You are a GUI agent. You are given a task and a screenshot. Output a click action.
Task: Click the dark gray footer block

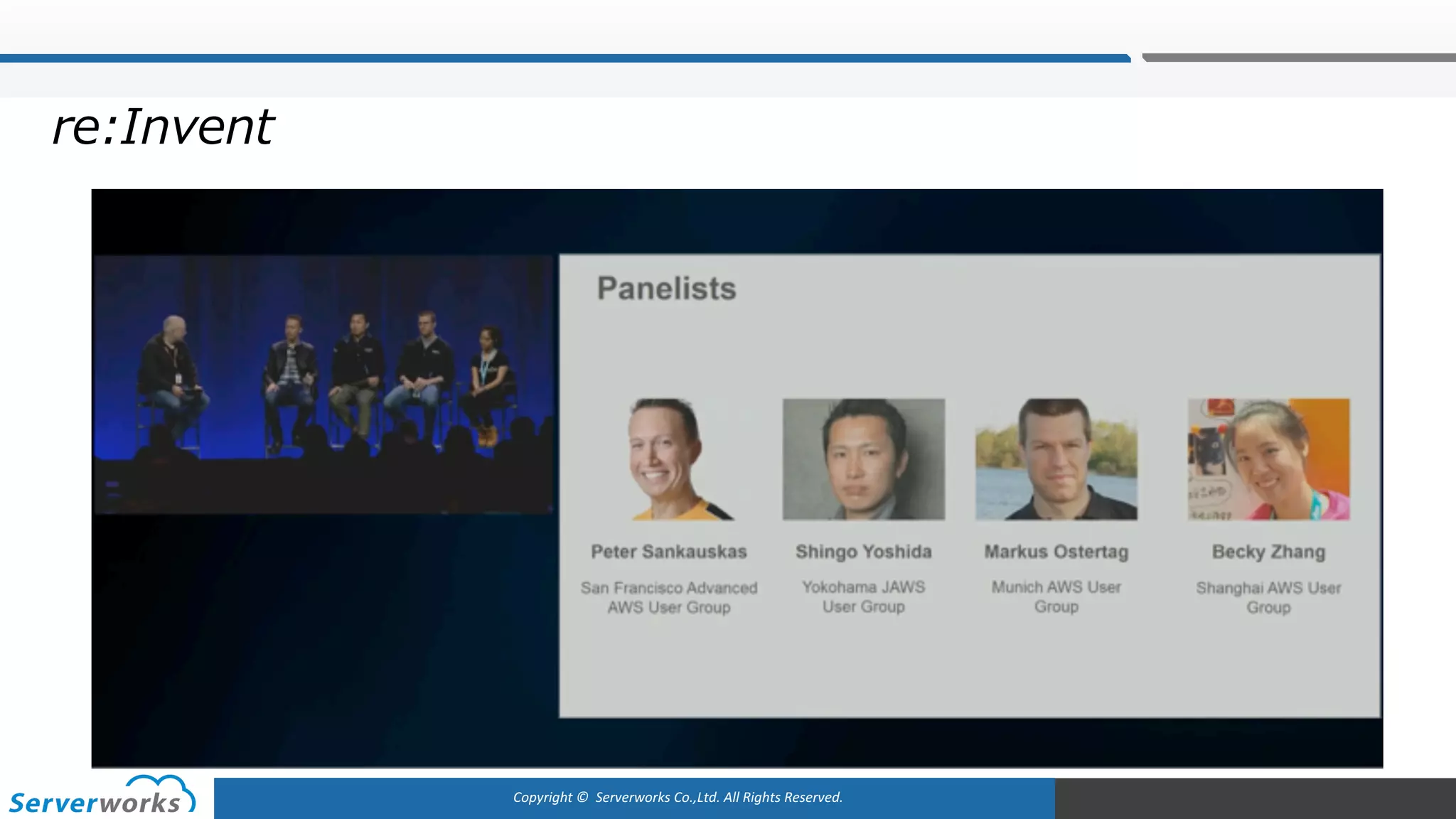[x=1255, y=798]
